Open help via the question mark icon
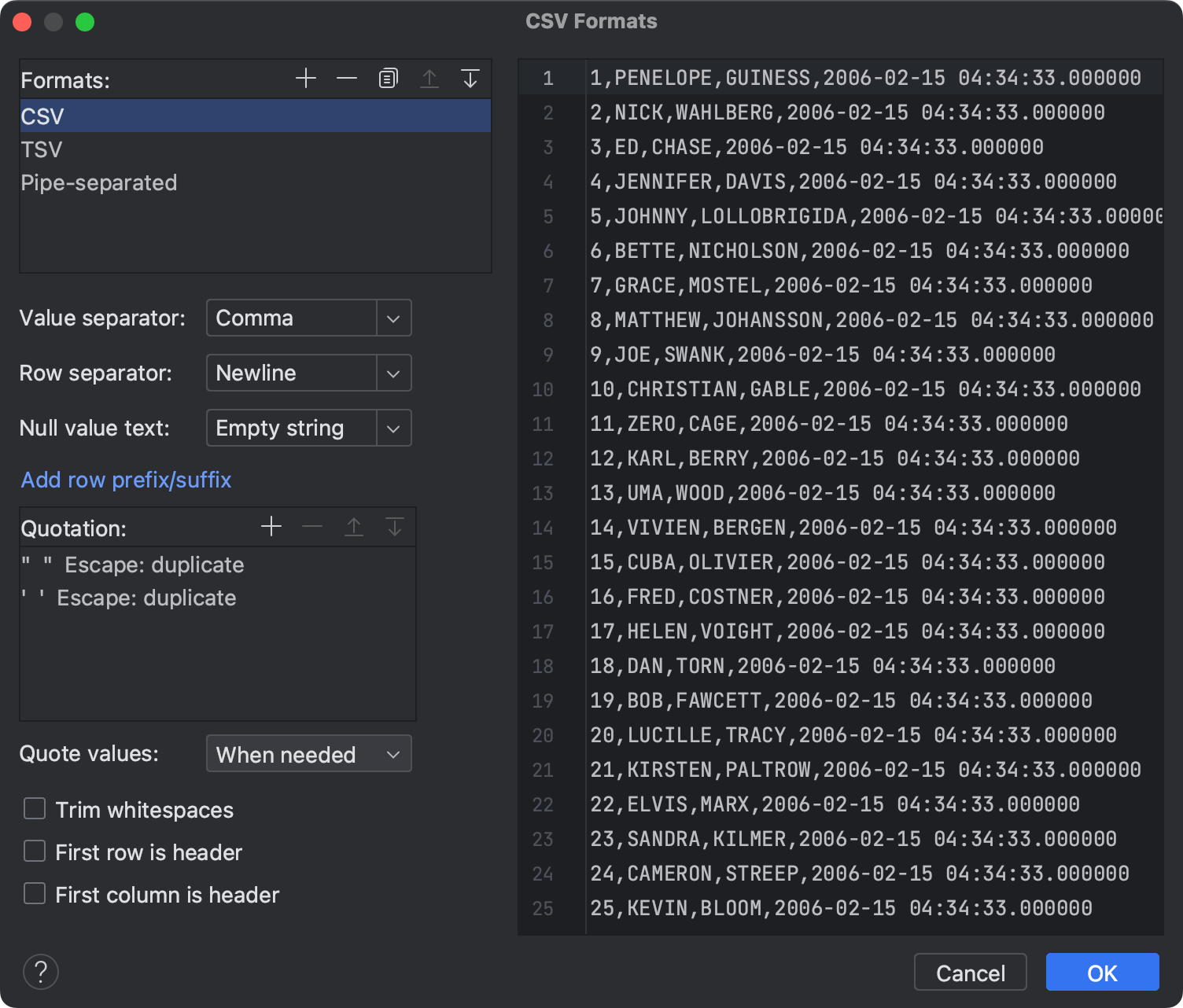 click(41, 972)
